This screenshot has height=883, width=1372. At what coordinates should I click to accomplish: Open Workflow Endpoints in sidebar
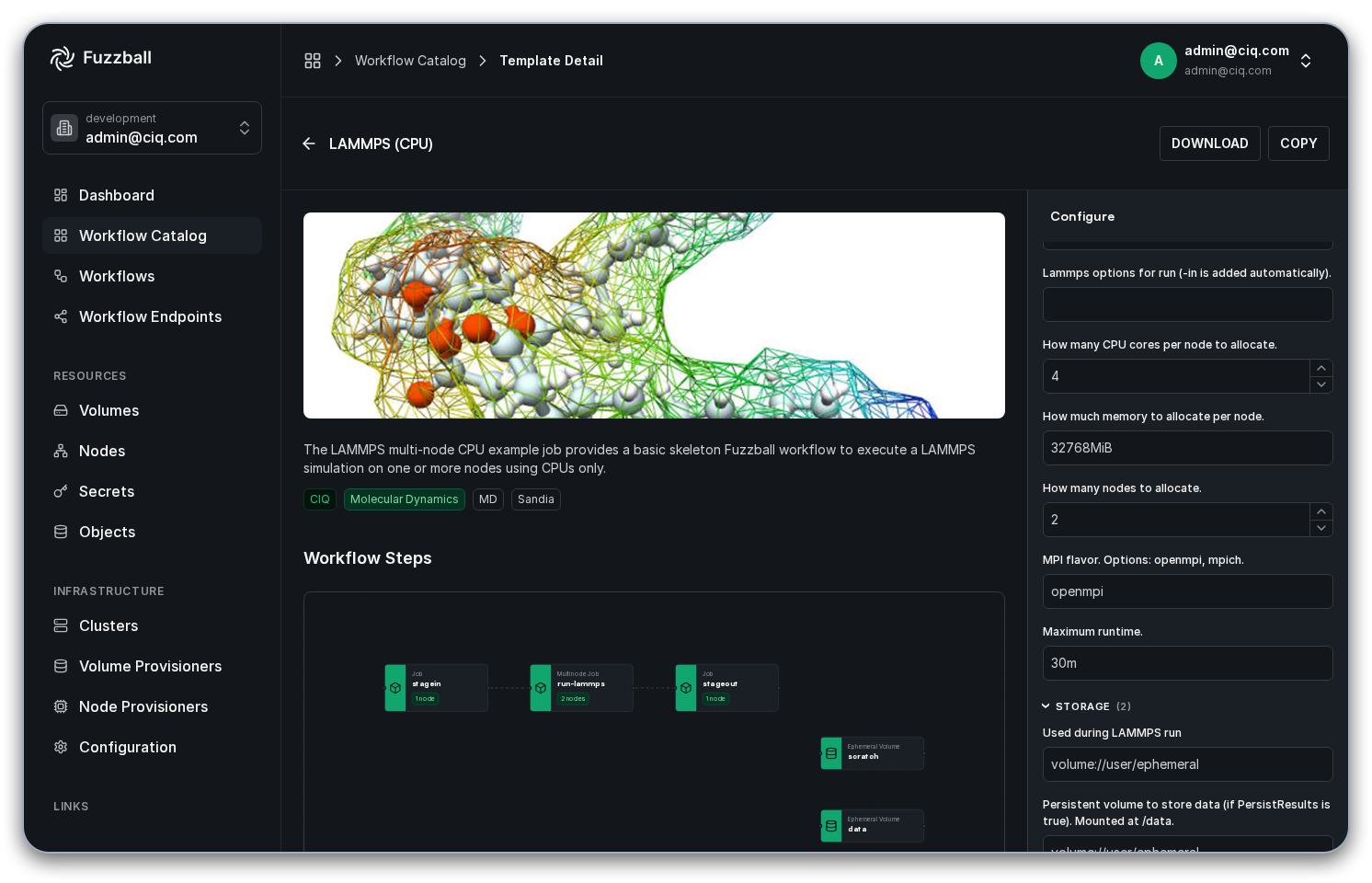152,316
